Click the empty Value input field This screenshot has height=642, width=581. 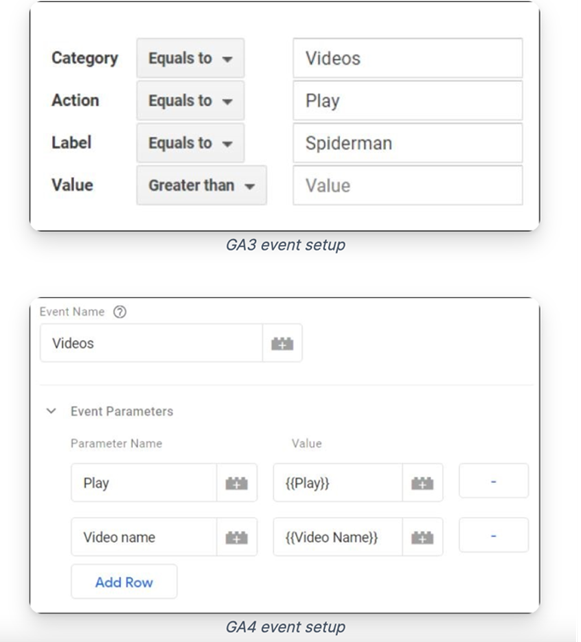coord(408,185)
